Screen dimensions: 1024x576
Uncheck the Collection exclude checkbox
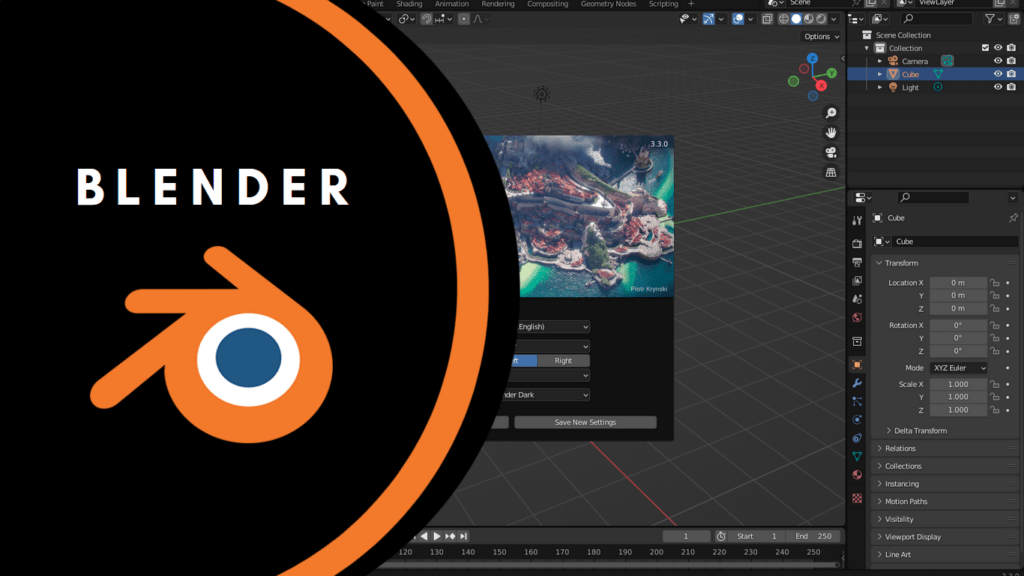point(985,48)
